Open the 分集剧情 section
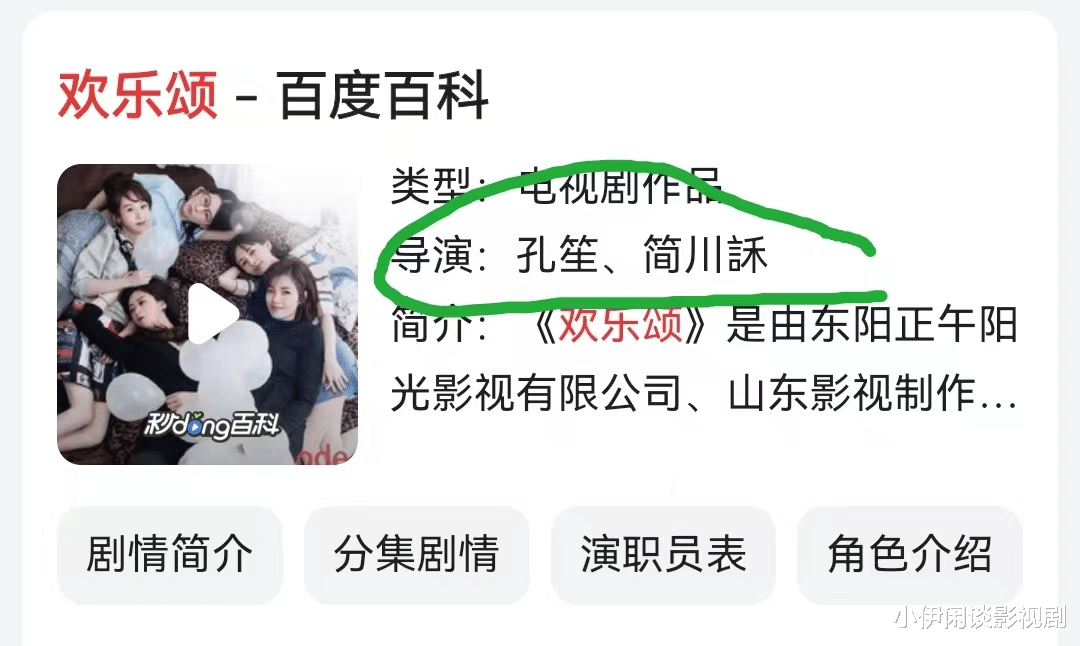 pos(416,554)
